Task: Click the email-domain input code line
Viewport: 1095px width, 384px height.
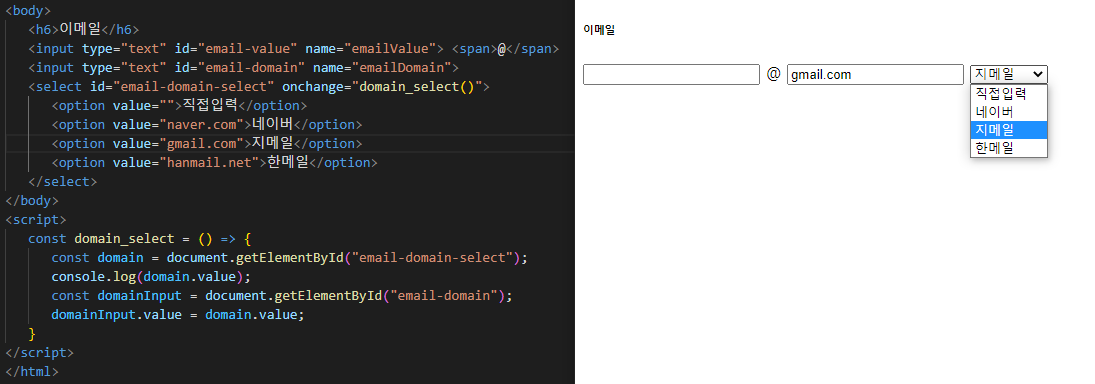Action: pos(243,68)
